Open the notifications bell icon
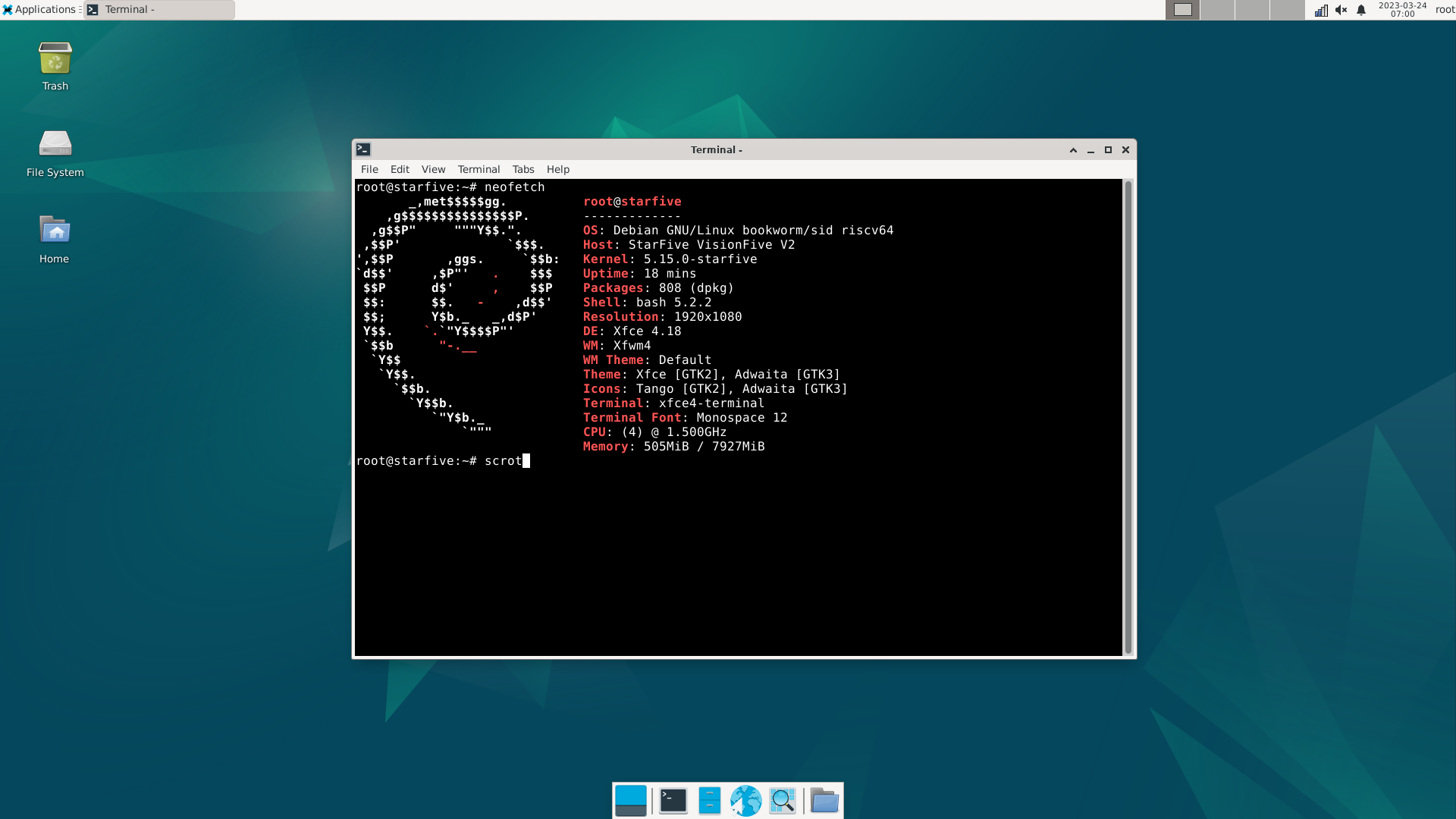The image size is (1456, 819). coord(1361,10)
